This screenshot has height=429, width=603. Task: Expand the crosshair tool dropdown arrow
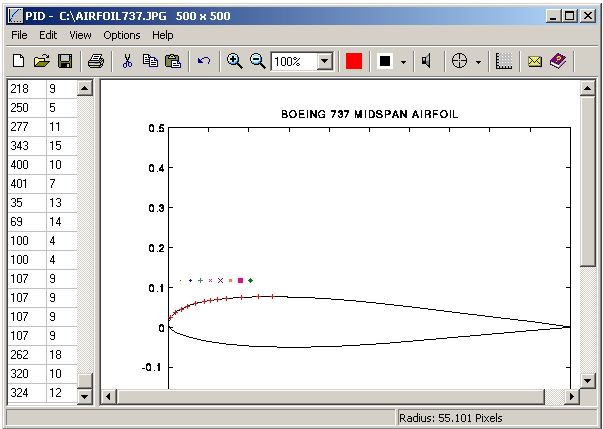coord(478,62)
